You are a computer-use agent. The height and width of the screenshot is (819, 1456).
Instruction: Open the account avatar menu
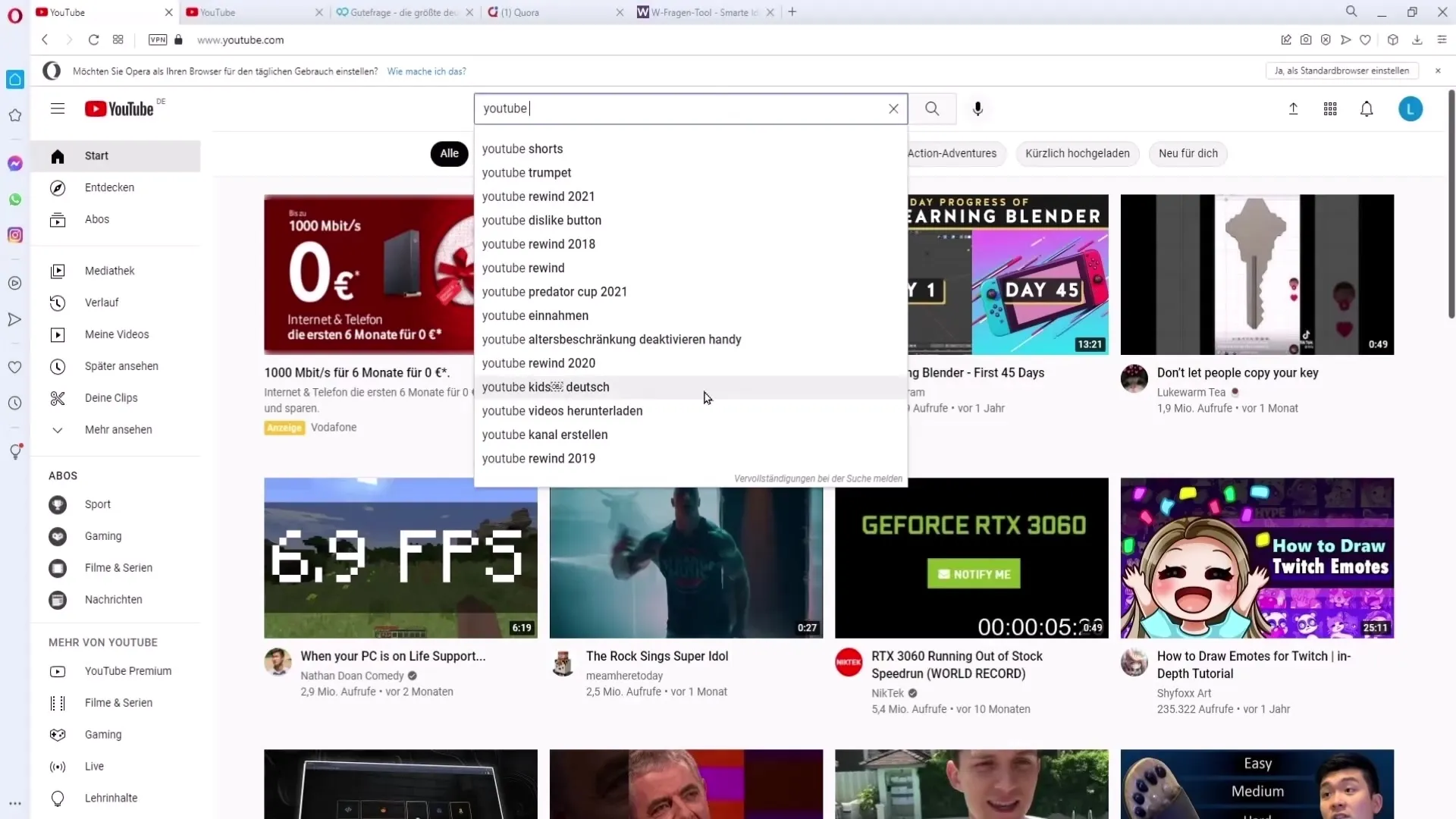click(x=1410, y=108)
